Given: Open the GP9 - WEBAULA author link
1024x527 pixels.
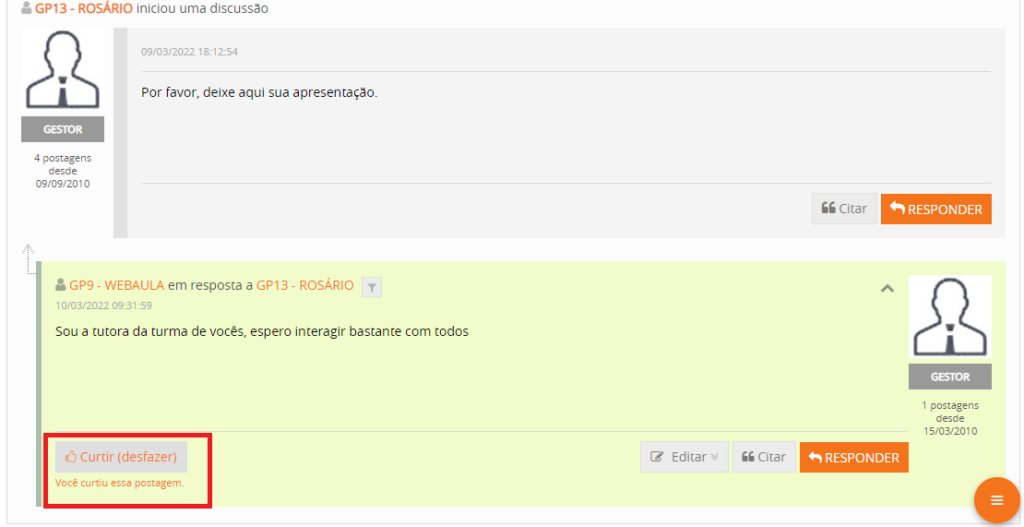Looking at the screenshot, I should (116, 285).
